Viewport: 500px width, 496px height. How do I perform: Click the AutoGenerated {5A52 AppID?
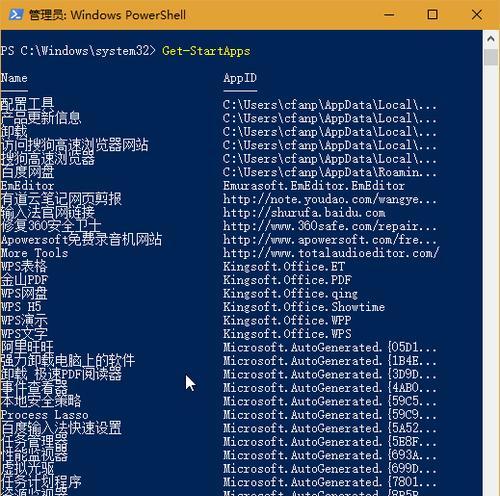330,428
